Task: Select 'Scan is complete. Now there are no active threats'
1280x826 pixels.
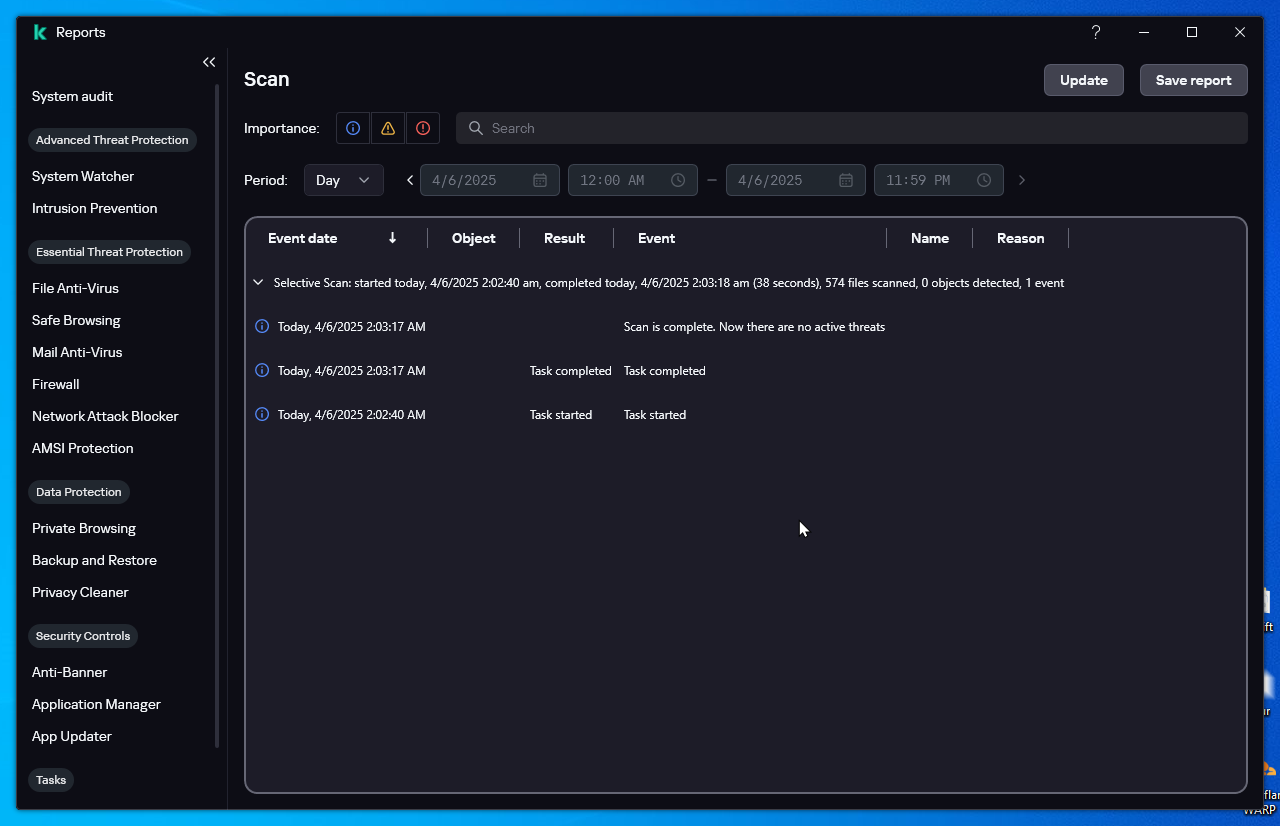Action: [x=754, y=327]
